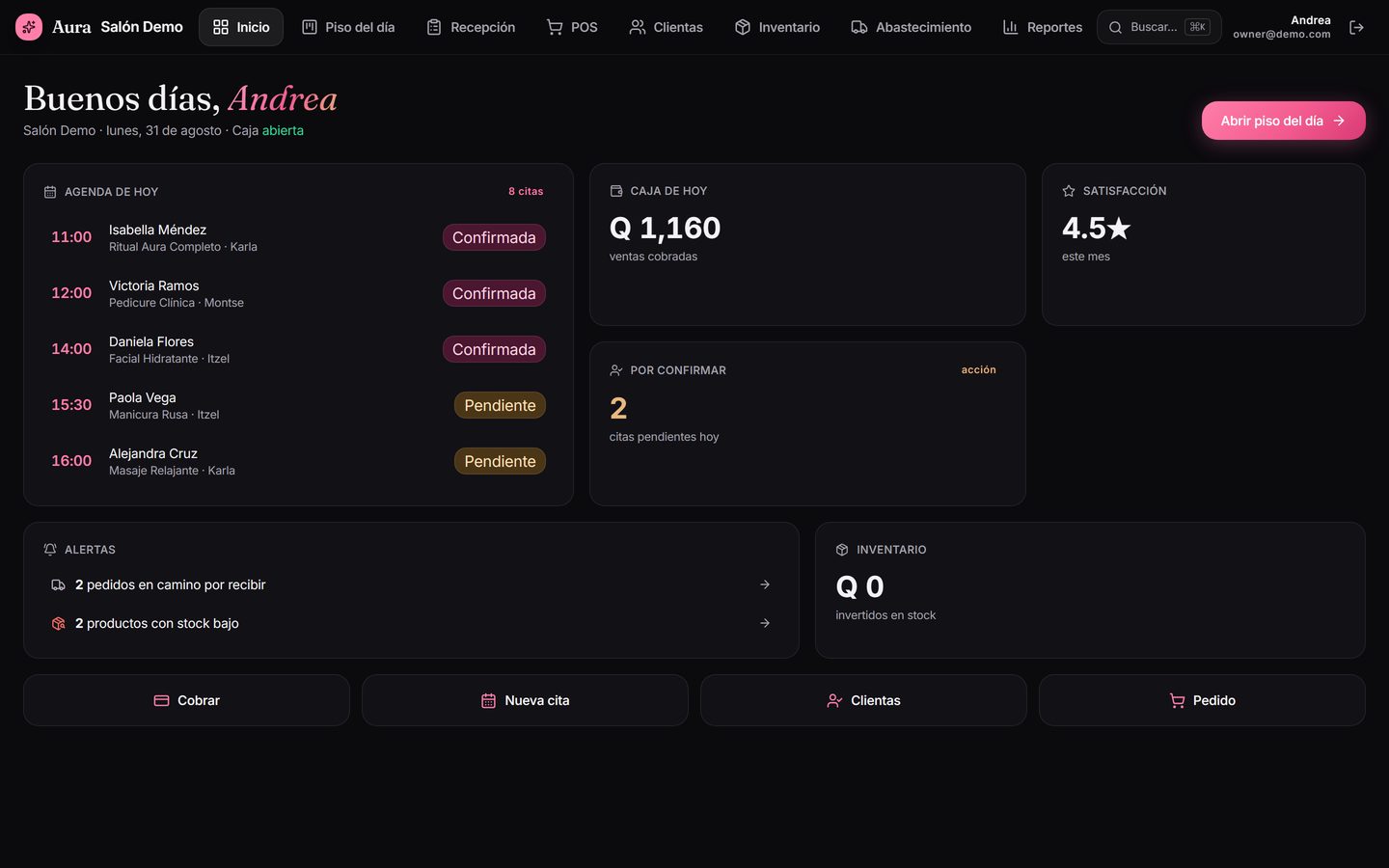Viewport: 1389px width, 868px height.
Task: Click Abrir piso del día button
Action: tap(1283, 121)
